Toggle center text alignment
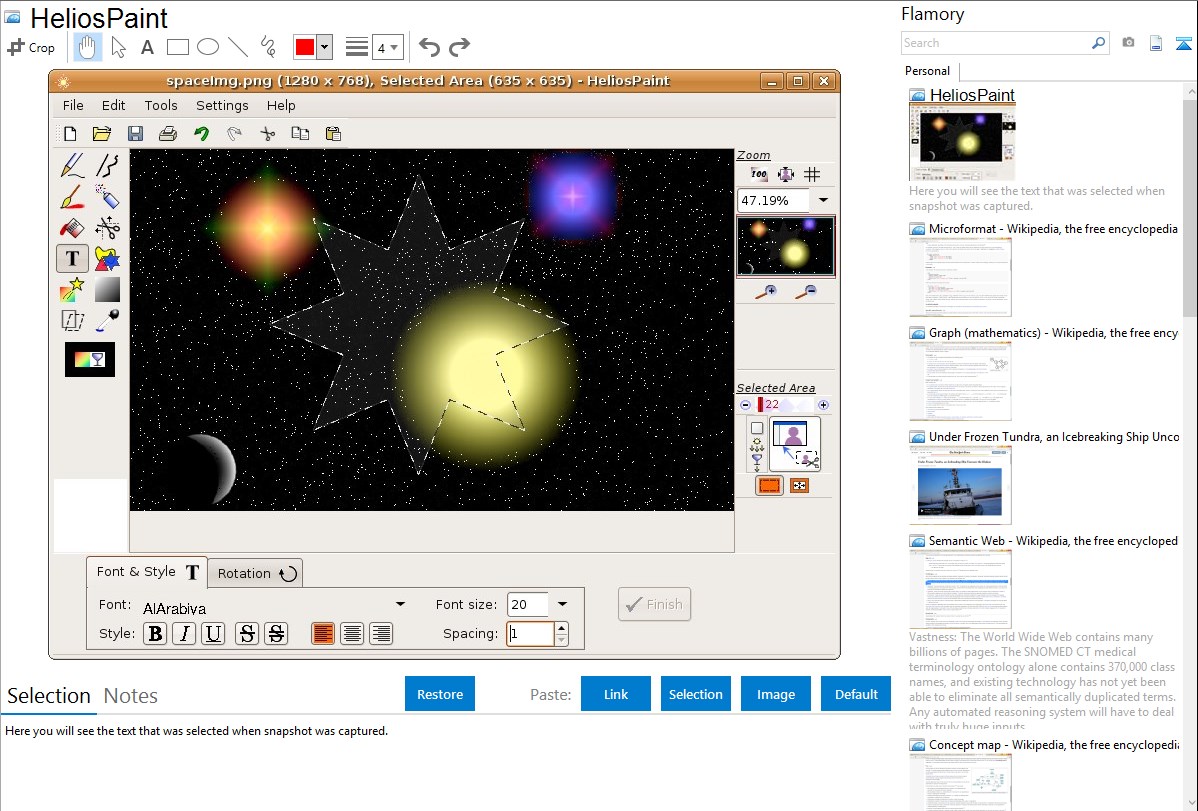This screenshot has height=811, width=1198. click(x=352, y=634)
